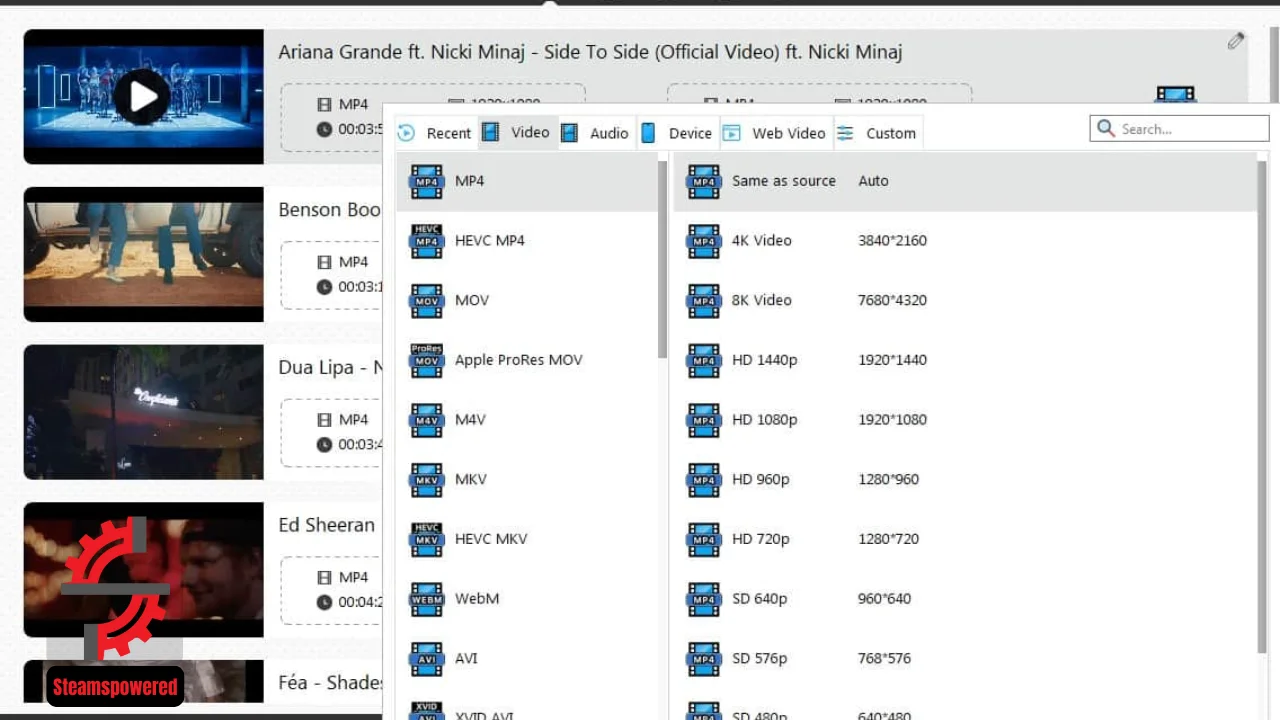
Task: Select the Custom tab
Action: click(x=877, y=133)
